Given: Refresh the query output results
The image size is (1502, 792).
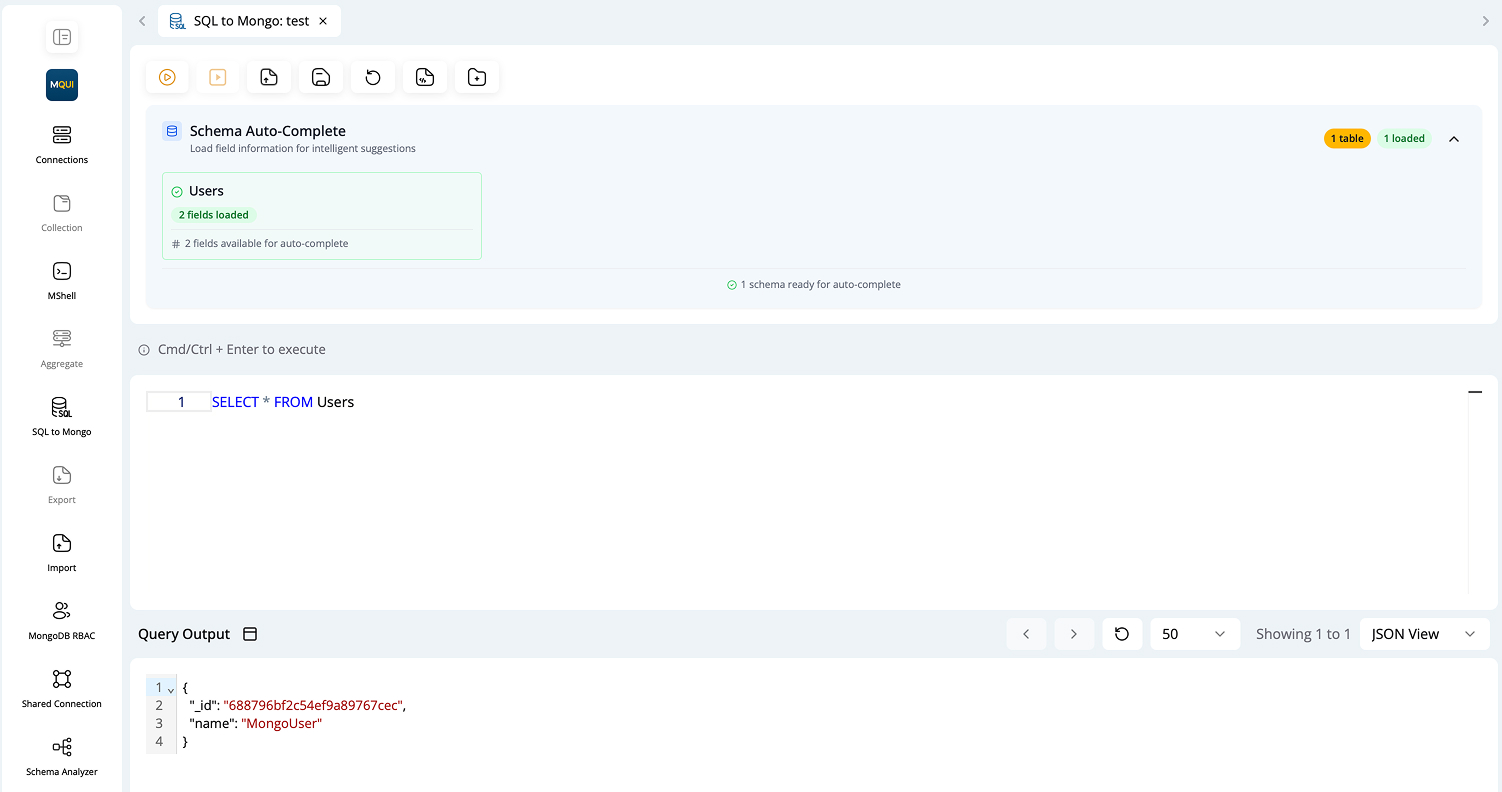Looking at the screenshot, I should (1122, 634).
